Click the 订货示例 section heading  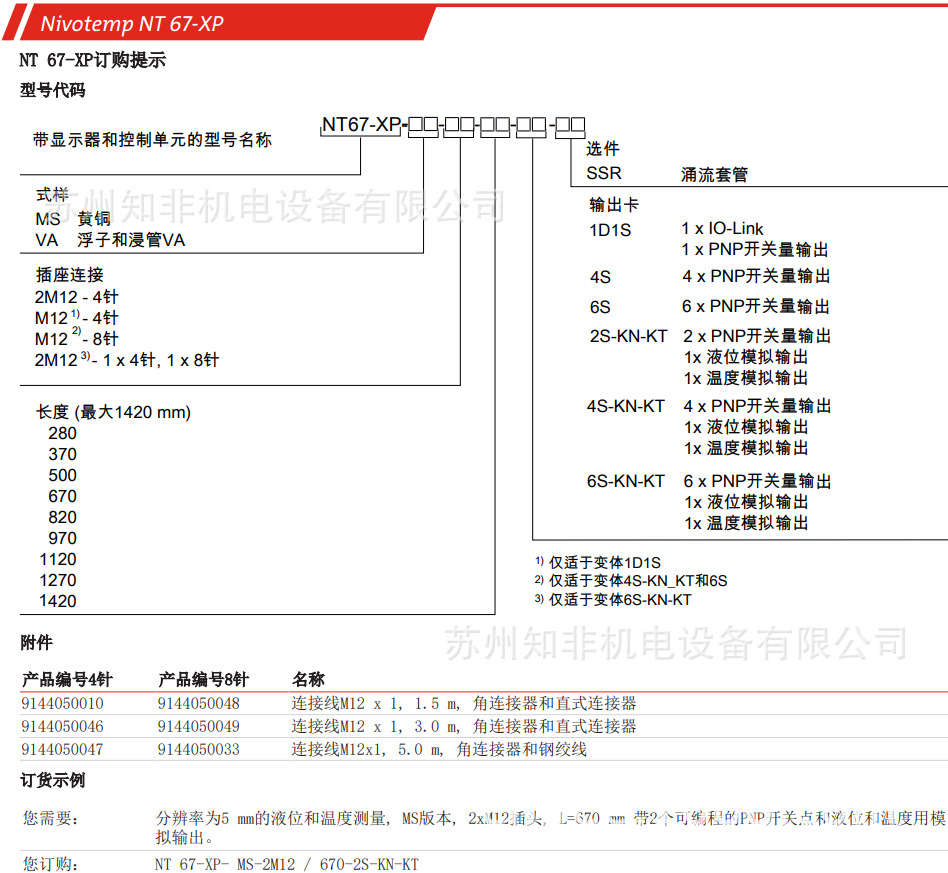53,781
